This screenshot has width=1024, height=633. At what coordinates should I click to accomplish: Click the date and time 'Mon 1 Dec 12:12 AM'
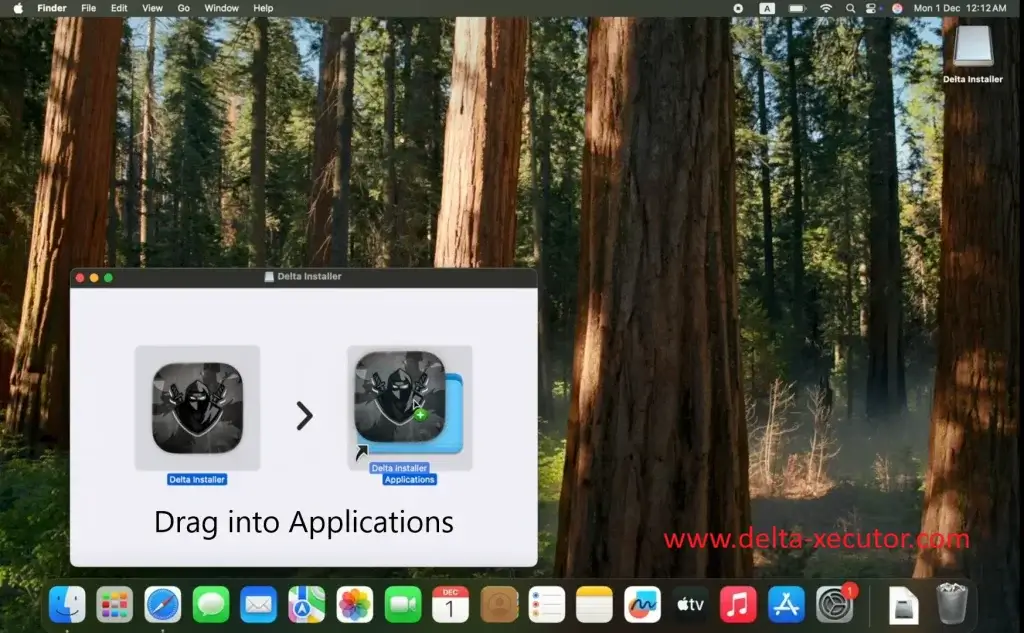point(960,8)
